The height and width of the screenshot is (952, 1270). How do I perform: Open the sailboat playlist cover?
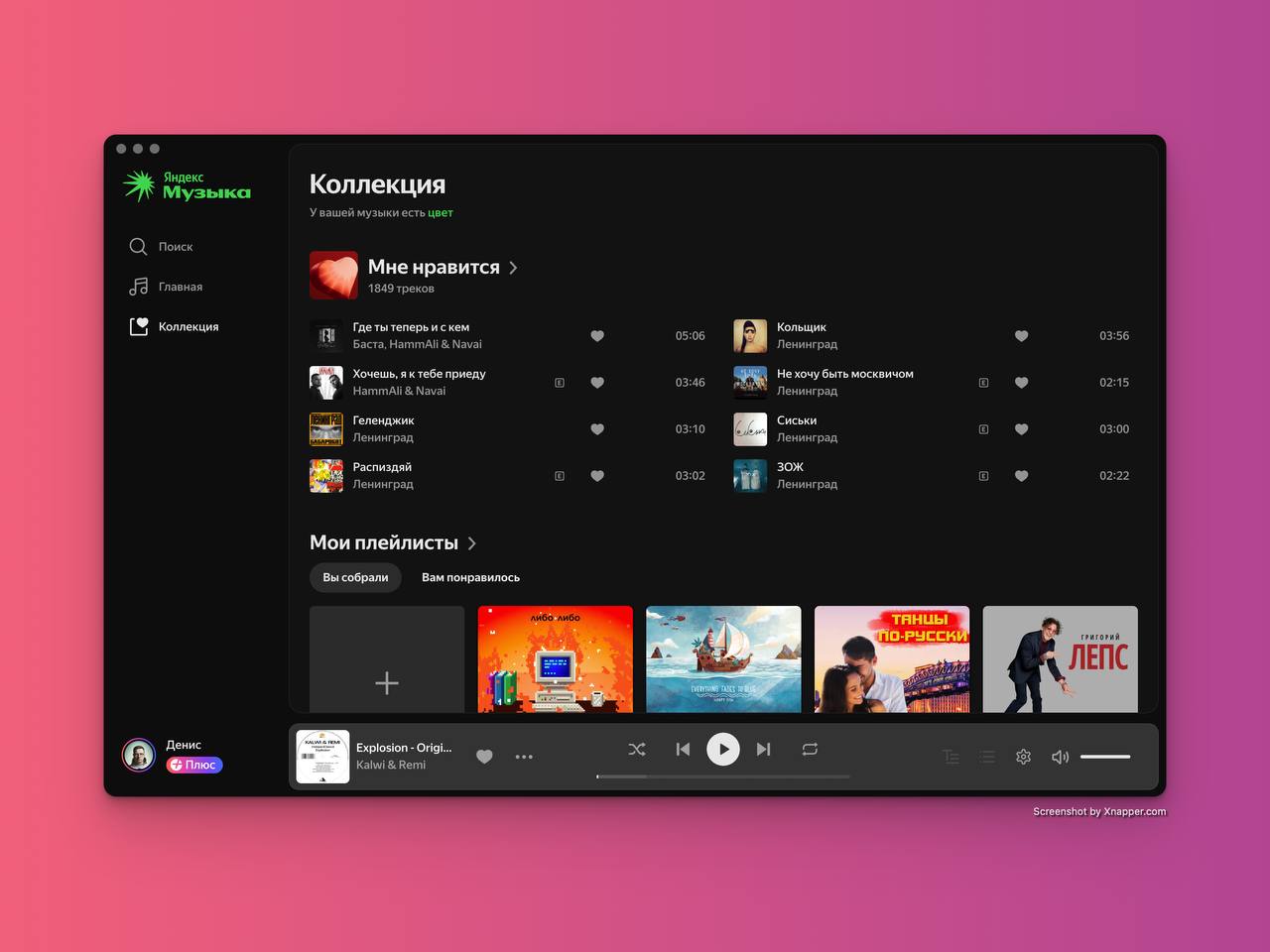coord(723,659)
